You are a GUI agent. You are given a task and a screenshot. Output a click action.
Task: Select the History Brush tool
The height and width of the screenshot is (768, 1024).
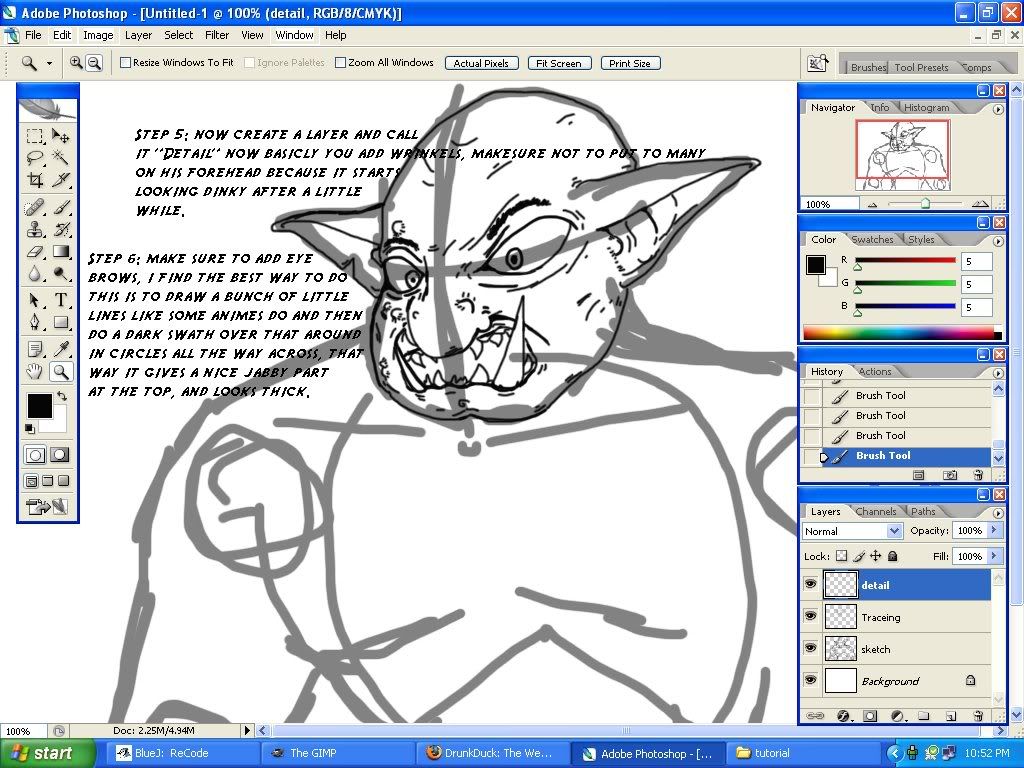[61, 229]
